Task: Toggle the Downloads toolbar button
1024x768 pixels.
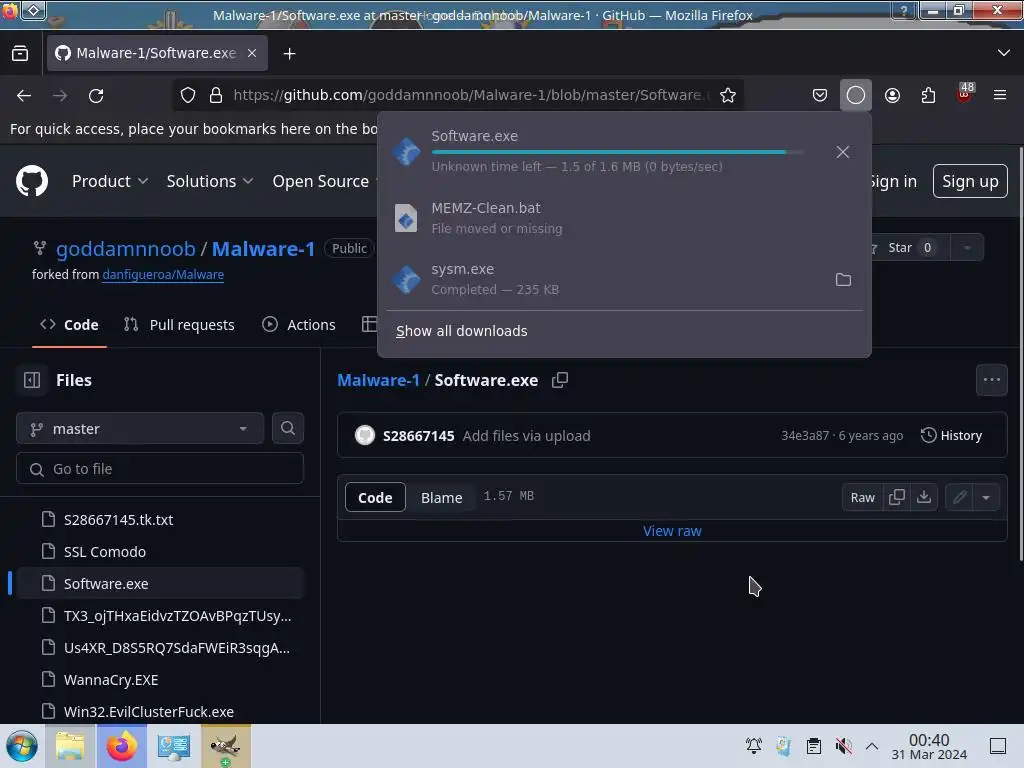Action: (856, 95)
